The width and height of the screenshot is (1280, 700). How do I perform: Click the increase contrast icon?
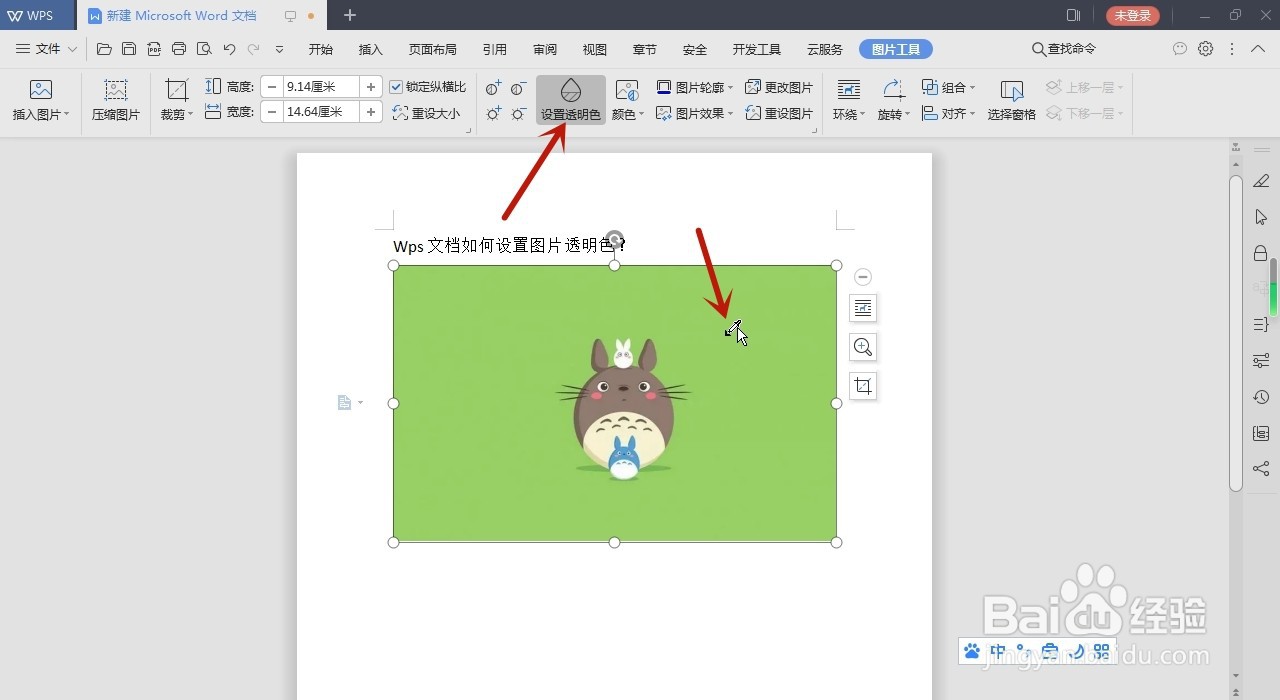click(x=494, y=88)
